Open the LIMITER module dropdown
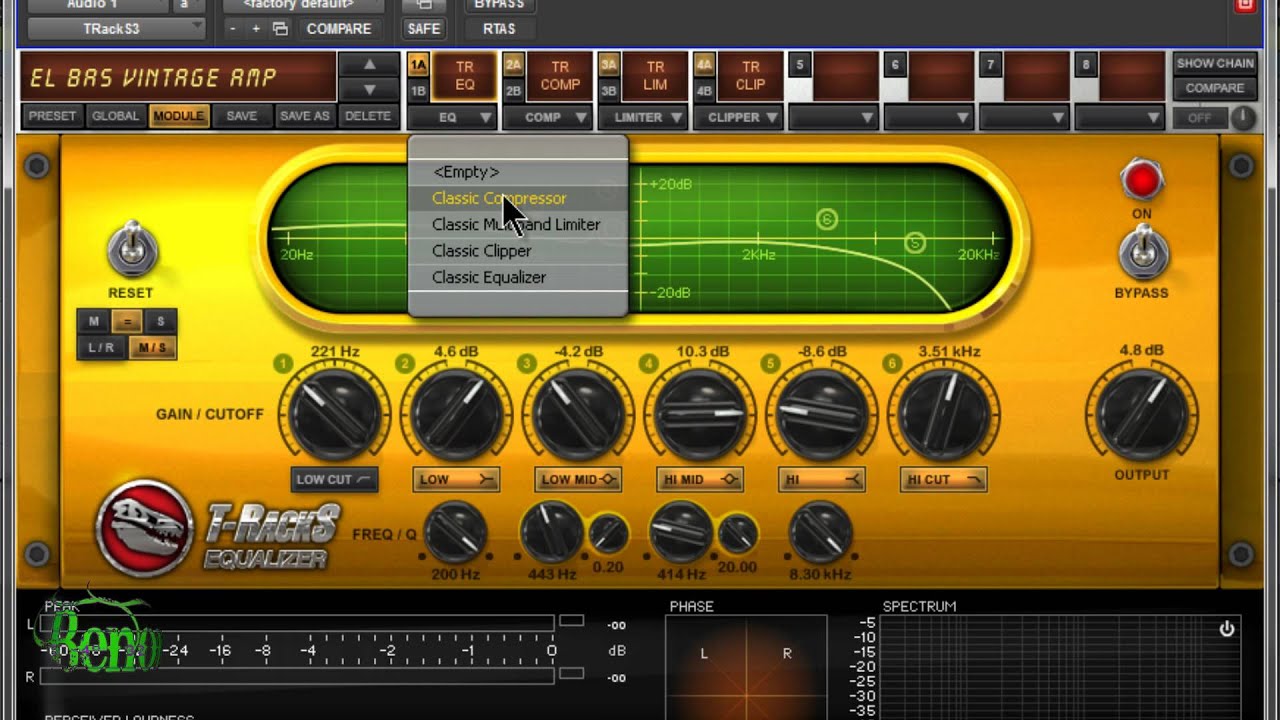The width and height of the screenshot is (1280, 720). click(642, 117)
